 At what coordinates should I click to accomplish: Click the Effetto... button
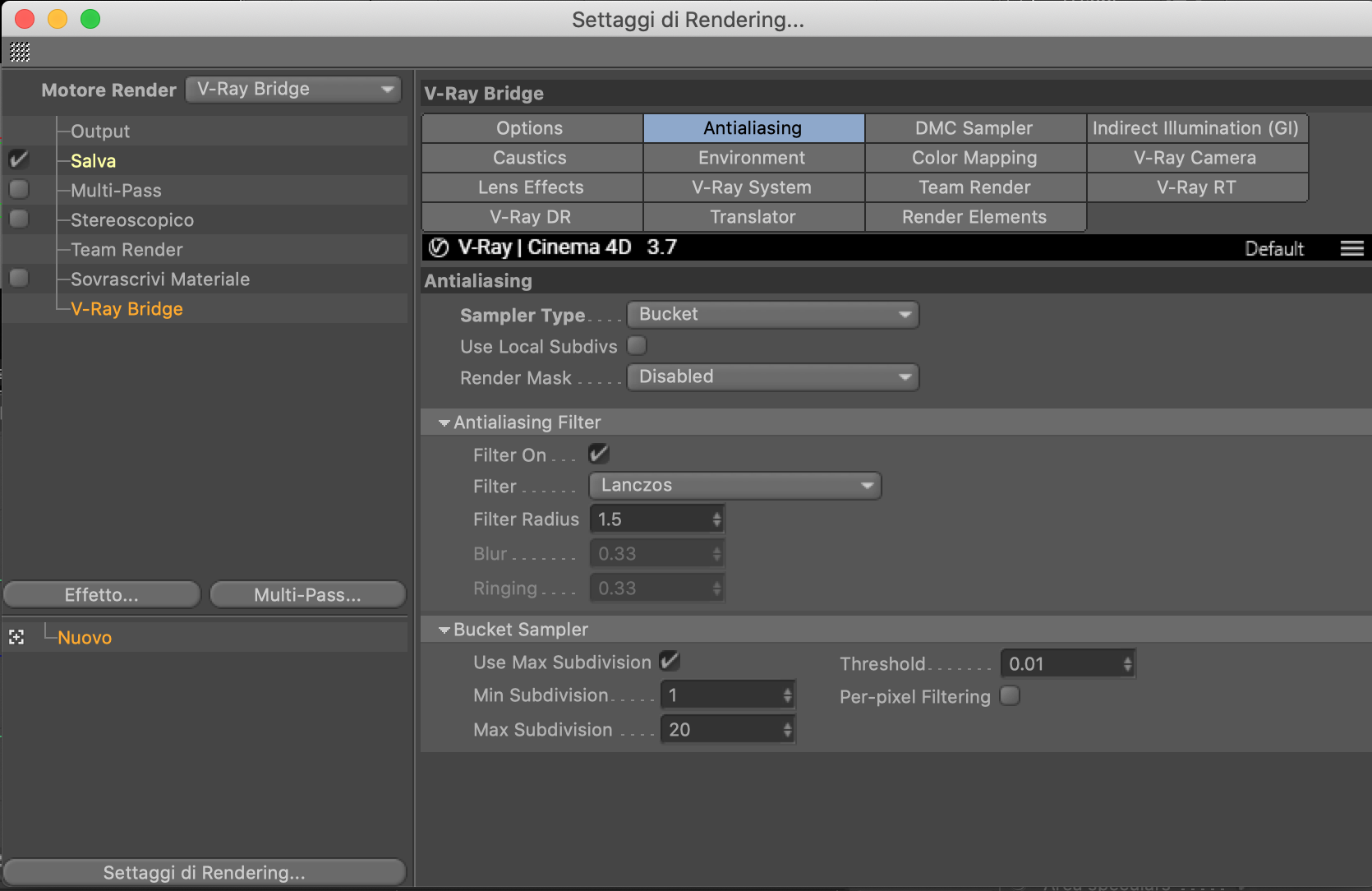coord(102,594)
